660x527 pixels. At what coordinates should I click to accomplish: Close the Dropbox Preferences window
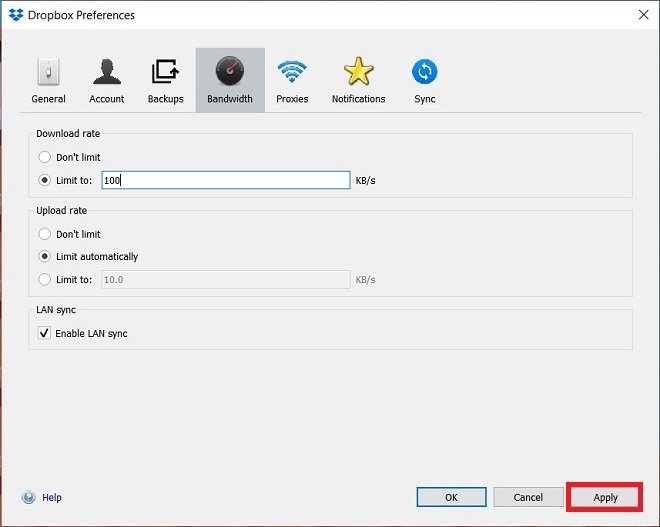(644, 15)
